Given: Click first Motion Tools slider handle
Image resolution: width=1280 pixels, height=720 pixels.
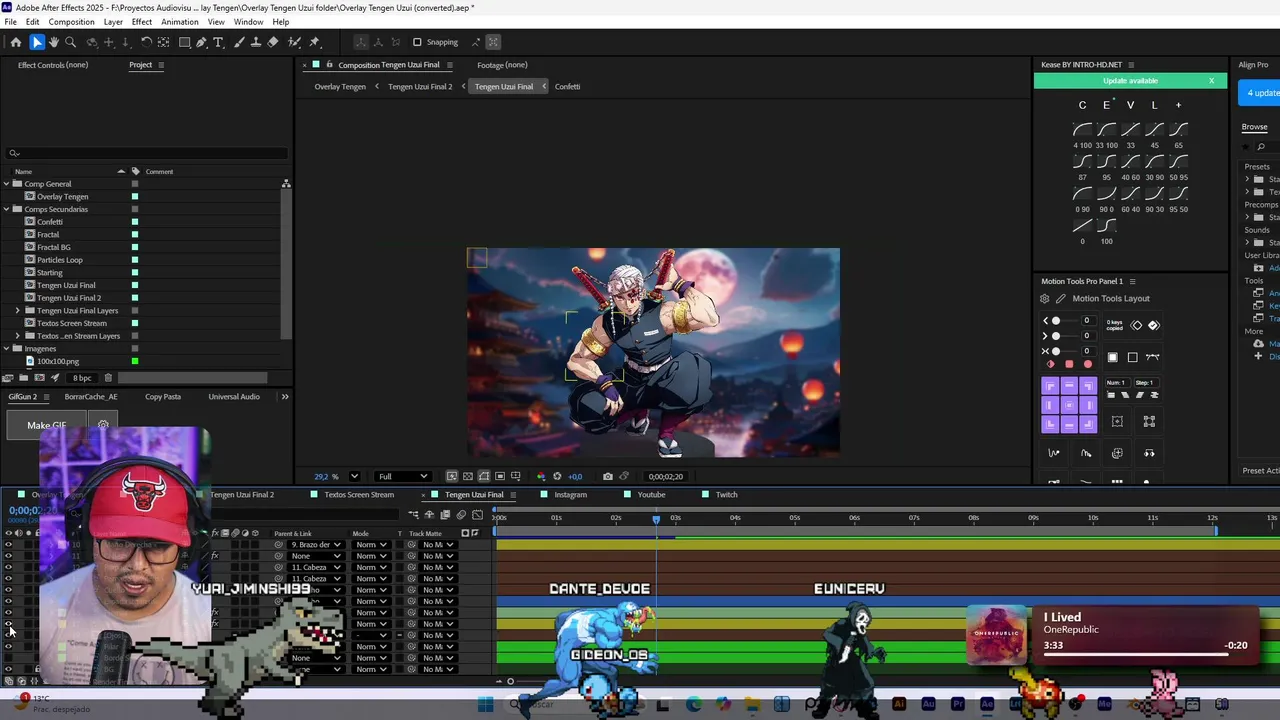Looking at the screenshot, I should (1055, 321).
